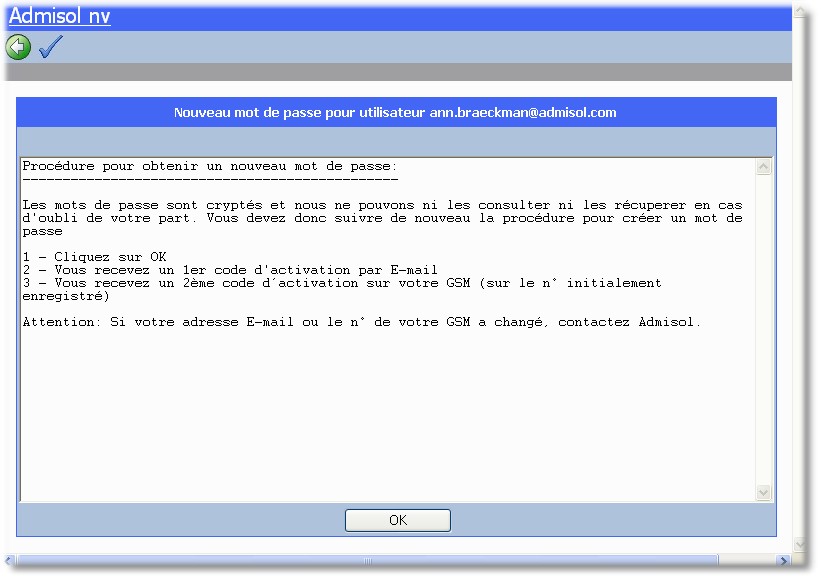Click the horizontal scrollbar right arrow
822x581 pixels.
[x=783, y=561]
